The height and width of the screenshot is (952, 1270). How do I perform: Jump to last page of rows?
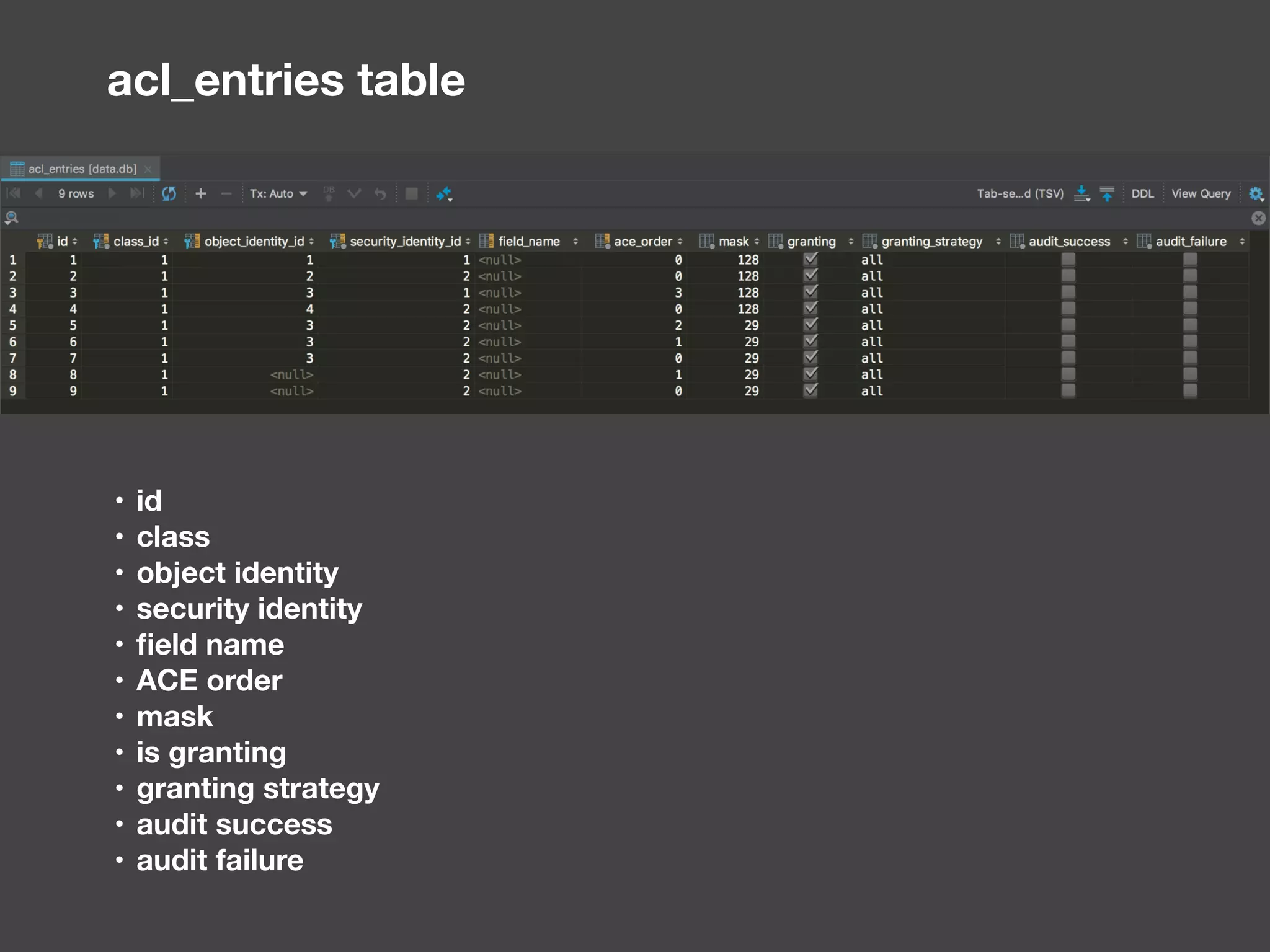click(137, 193)
